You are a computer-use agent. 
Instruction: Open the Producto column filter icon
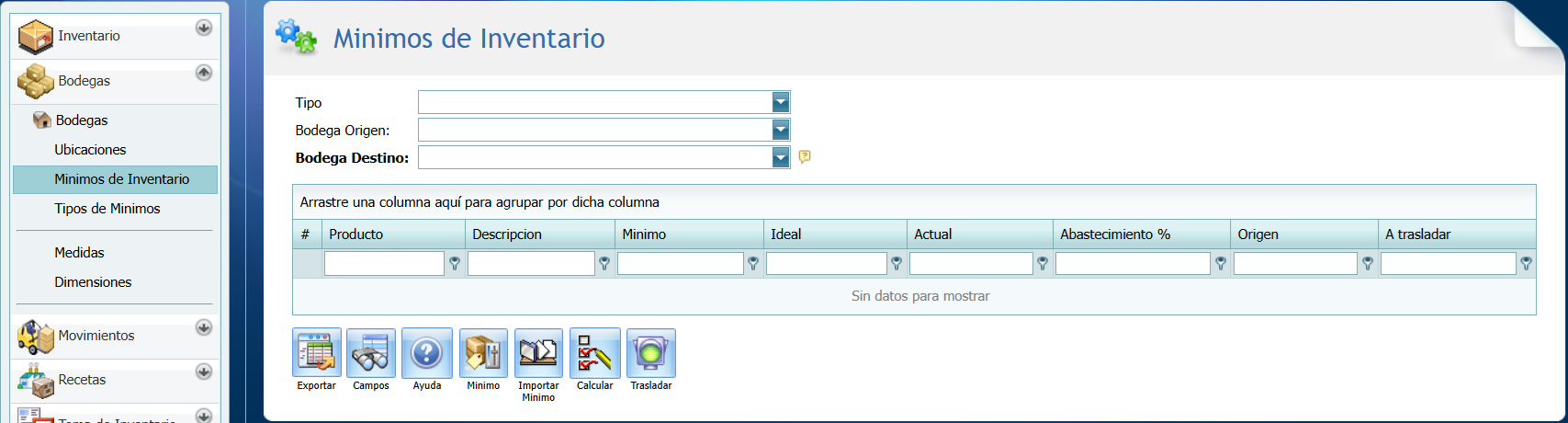pyautogui.click(x=455, y=264)
